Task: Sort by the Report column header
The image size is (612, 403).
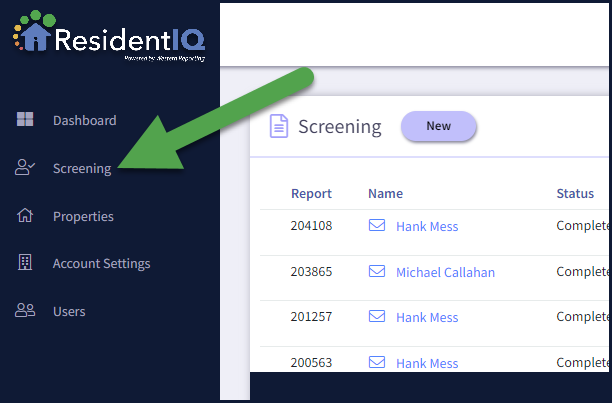Action: (311, 194)
